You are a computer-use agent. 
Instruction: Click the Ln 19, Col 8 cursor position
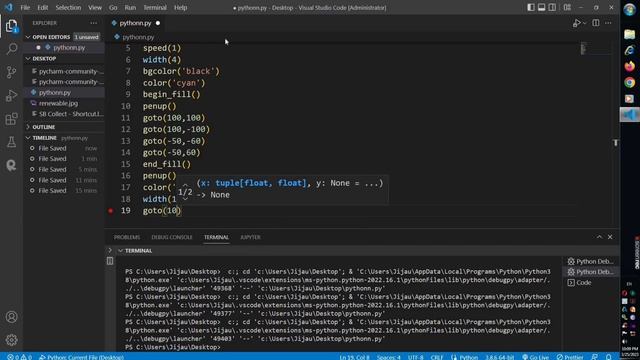pos(354,357)
